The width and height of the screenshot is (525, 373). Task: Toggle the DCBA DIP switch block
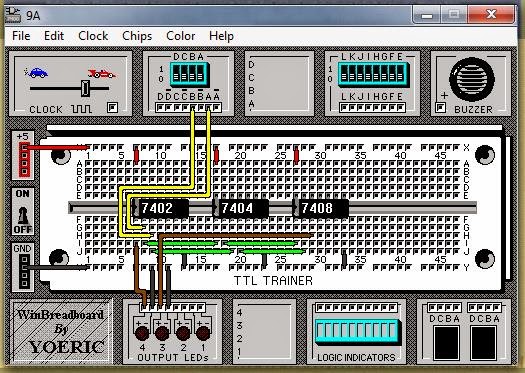click(x=190, y=75)
